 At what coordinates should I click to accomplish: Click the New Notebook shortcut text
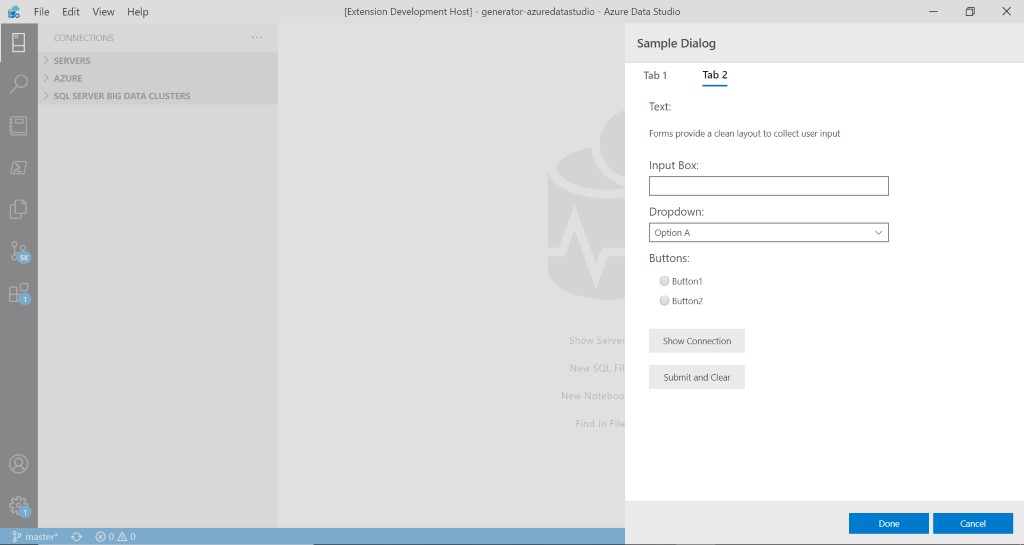[592, 396]
